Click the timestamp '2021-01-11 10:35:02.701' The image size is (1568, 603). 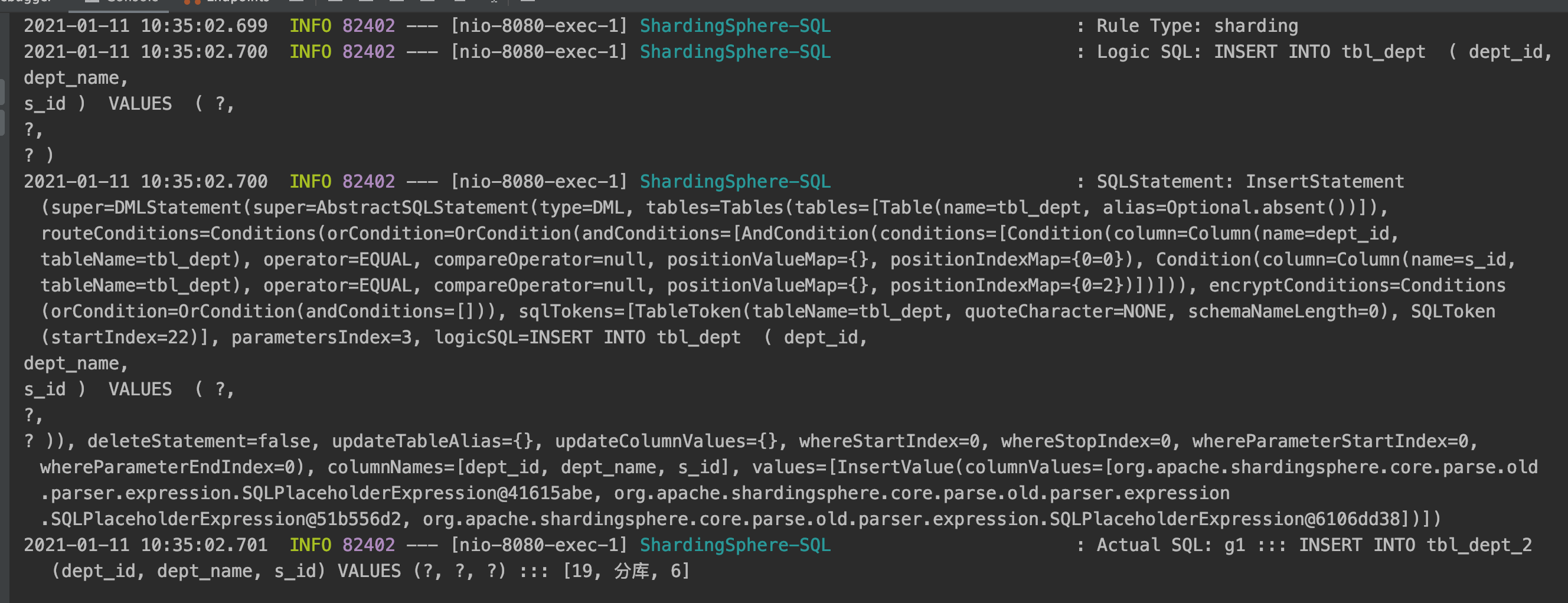coord(145,545)
